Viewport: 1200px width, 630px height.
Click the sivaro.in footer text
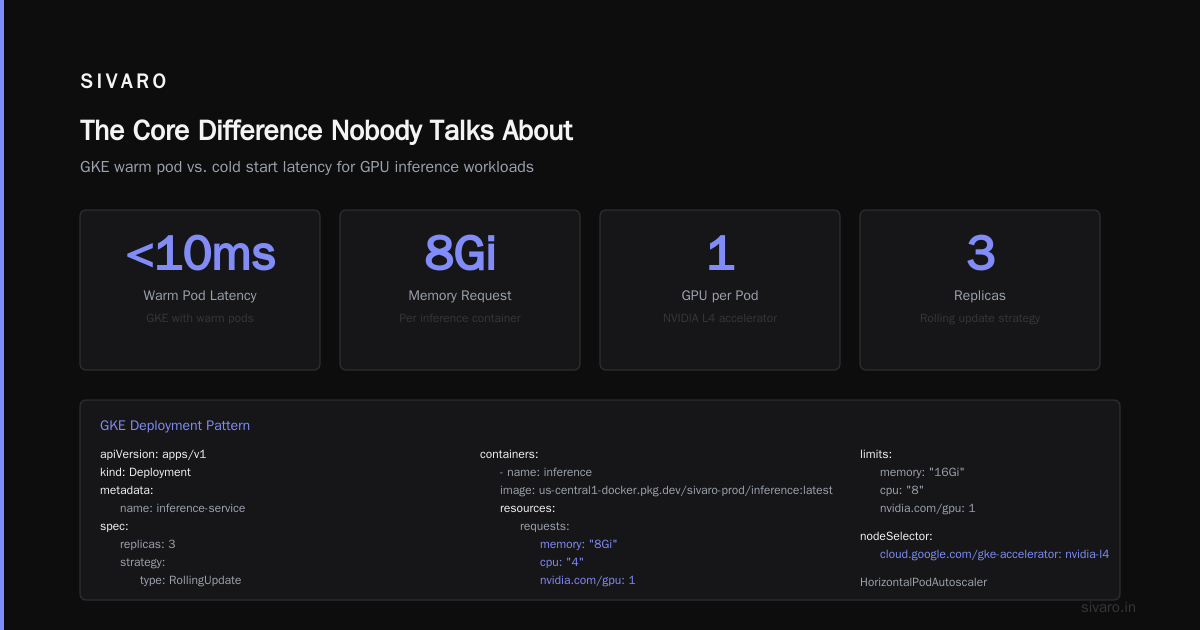[x=1109, y=607]
